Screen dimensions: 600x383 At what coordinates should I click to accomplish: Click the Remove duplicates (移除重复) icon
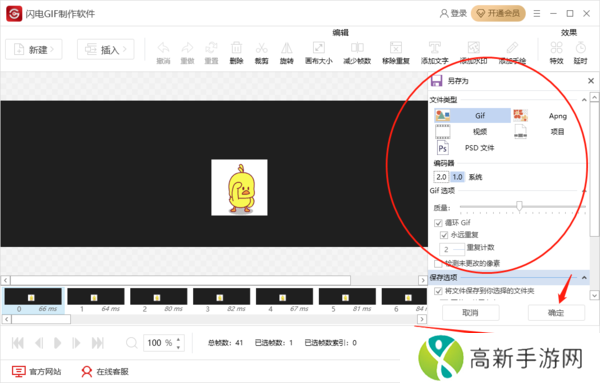[396, 49]
